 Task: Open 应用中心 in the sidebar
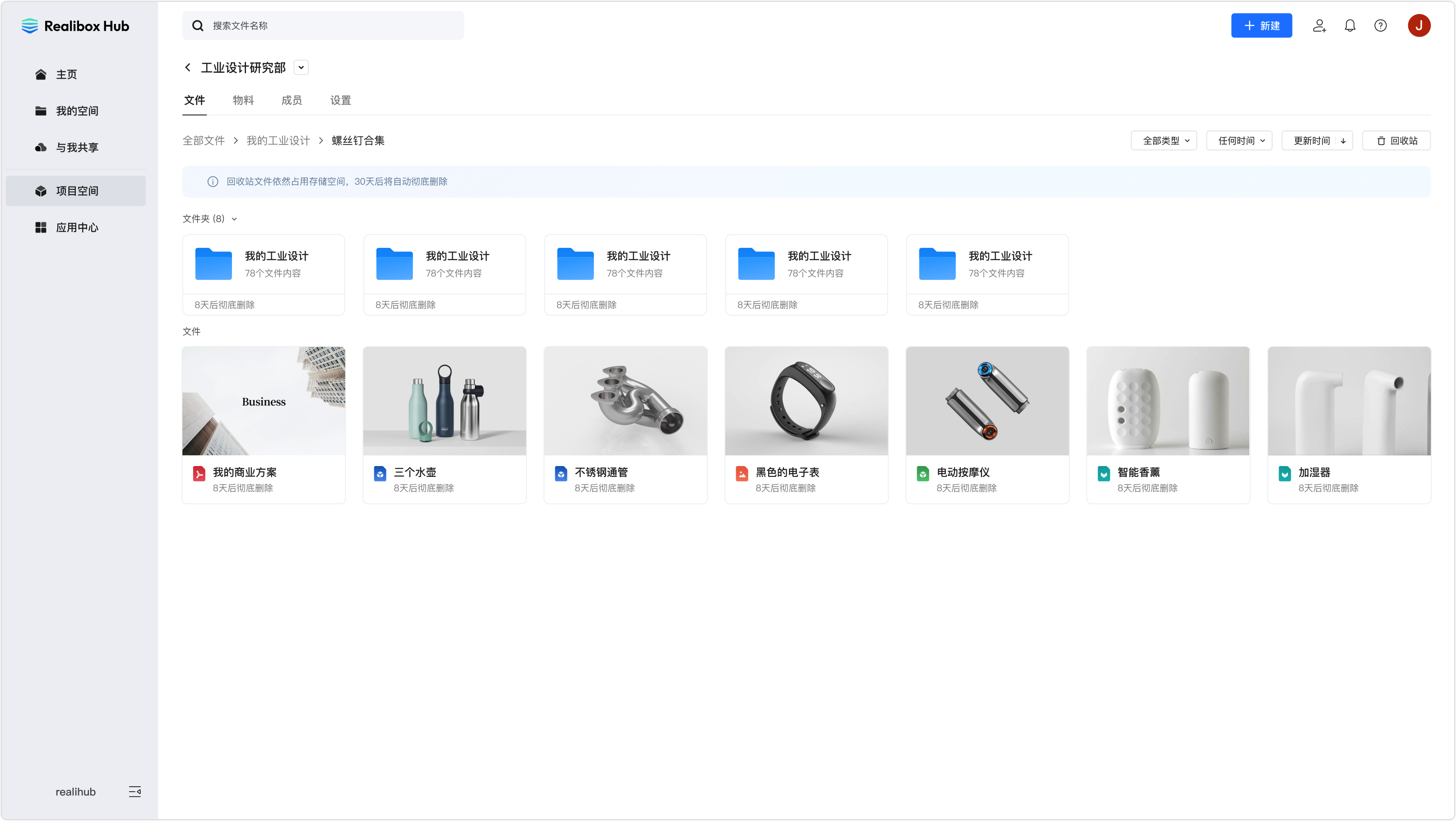[76, 227]
